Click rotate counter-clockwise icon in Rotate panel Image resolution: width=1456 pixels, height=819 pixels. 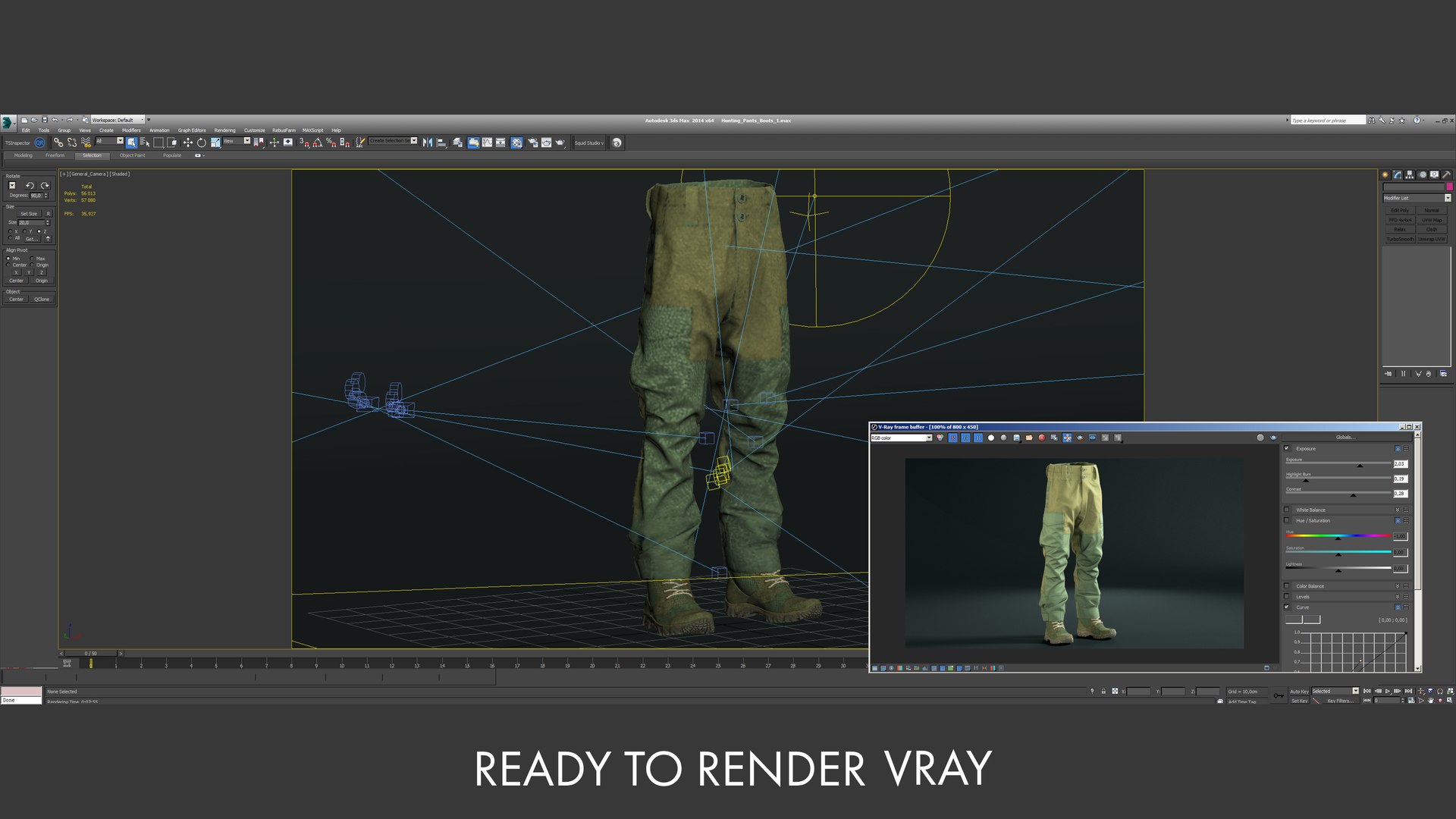tap(30, 186)
